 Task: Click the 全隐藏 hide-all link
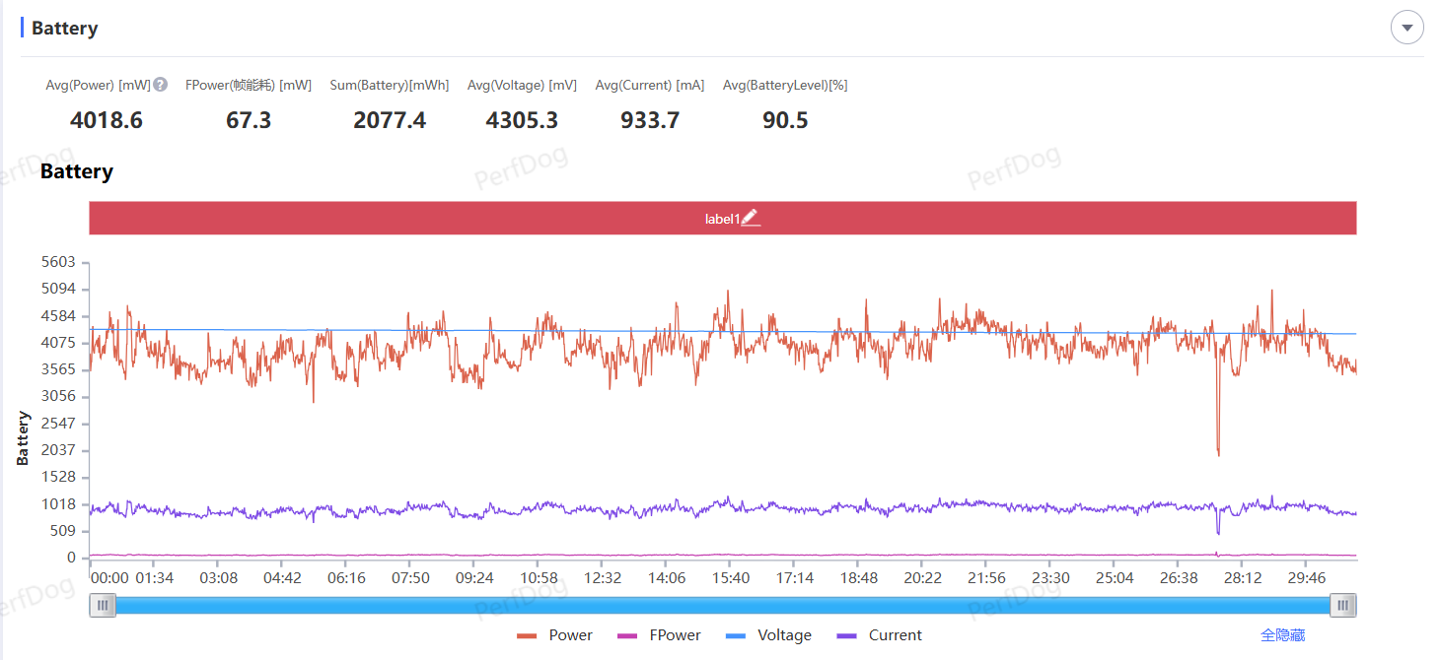tap(1282, 636)
